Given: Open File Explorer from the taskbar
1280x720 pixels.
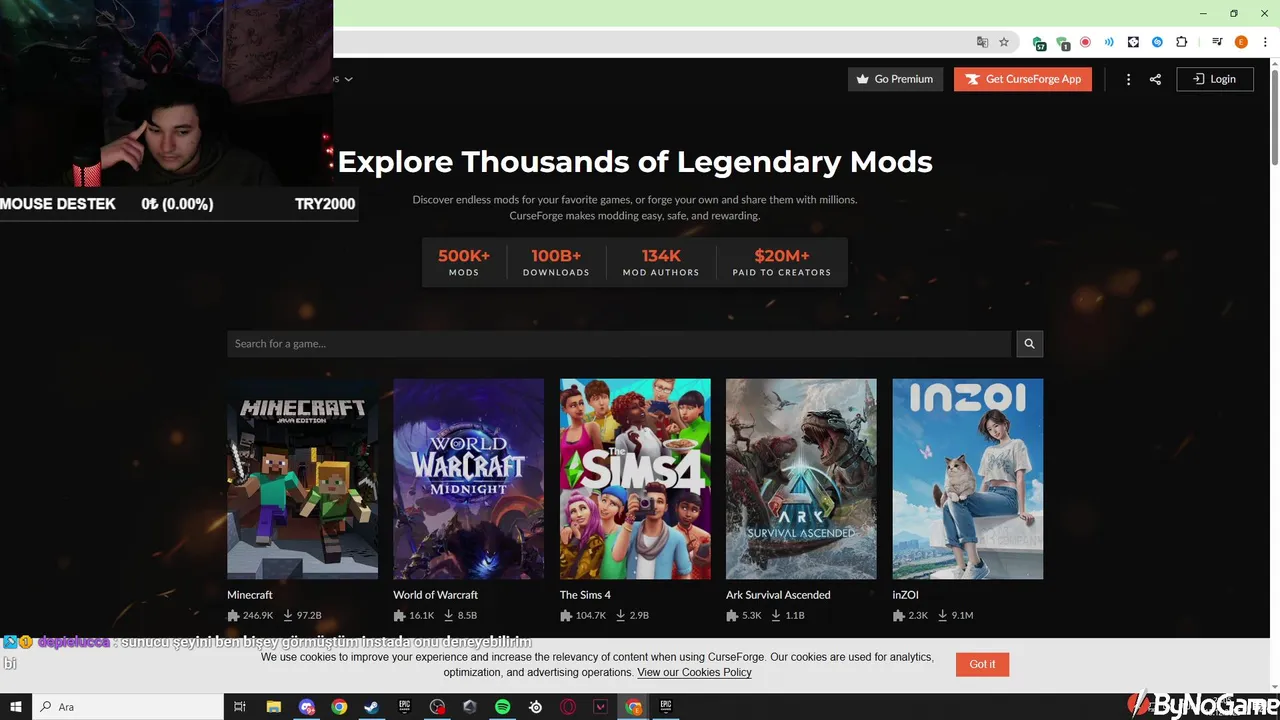Looking at the screenshot, I should pos(273,707).
